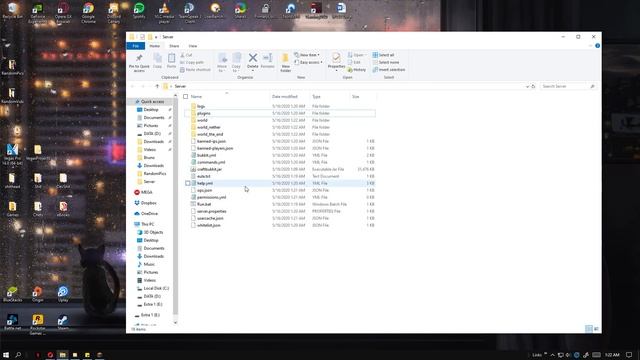The height and width of the screenshot is (360, 640).
Task: Select the bukkit.yml file
Action: (x=206, y=156)
